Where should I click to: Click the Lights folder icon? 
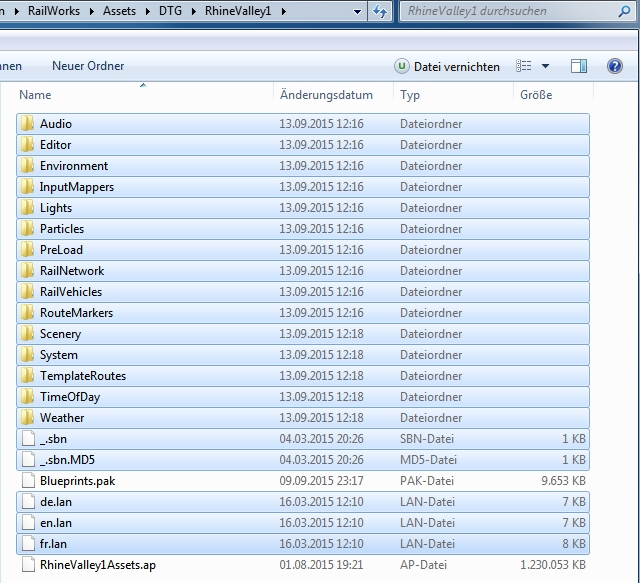tap(27, 207)
